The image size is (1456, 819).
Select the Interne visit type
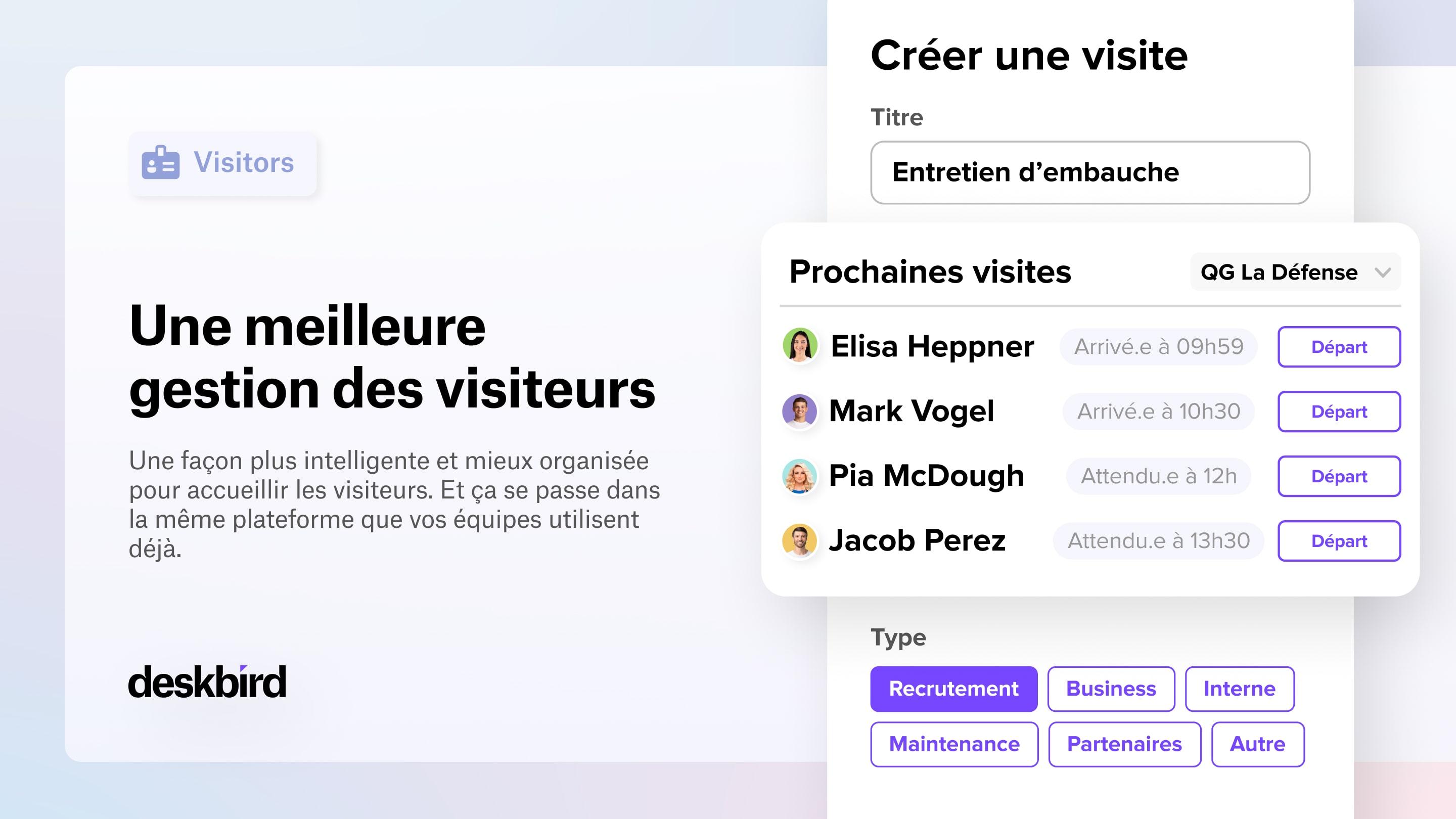[1240, 689]
